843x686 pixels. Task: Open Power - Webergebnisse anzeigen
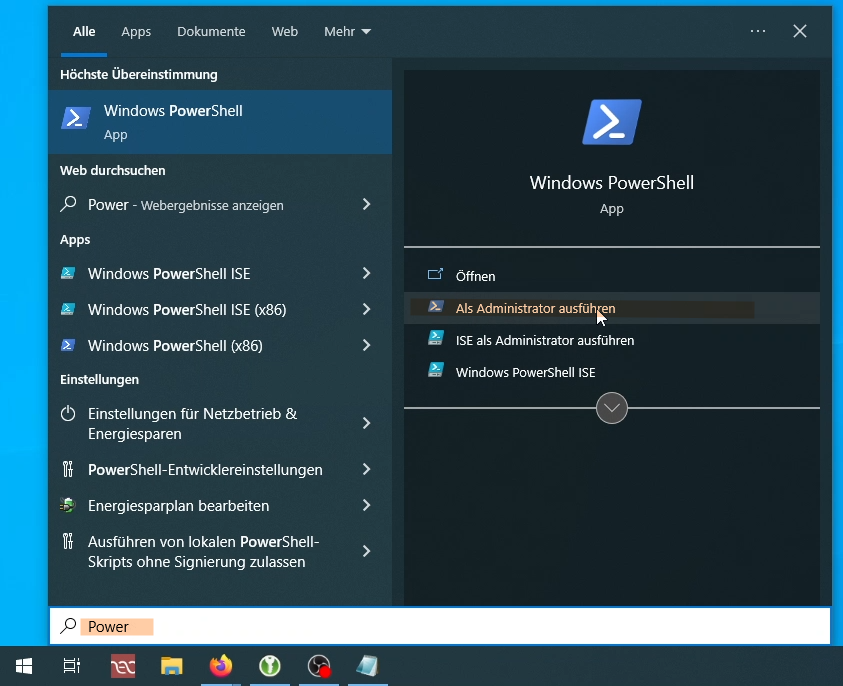click(x=220, y=204)
